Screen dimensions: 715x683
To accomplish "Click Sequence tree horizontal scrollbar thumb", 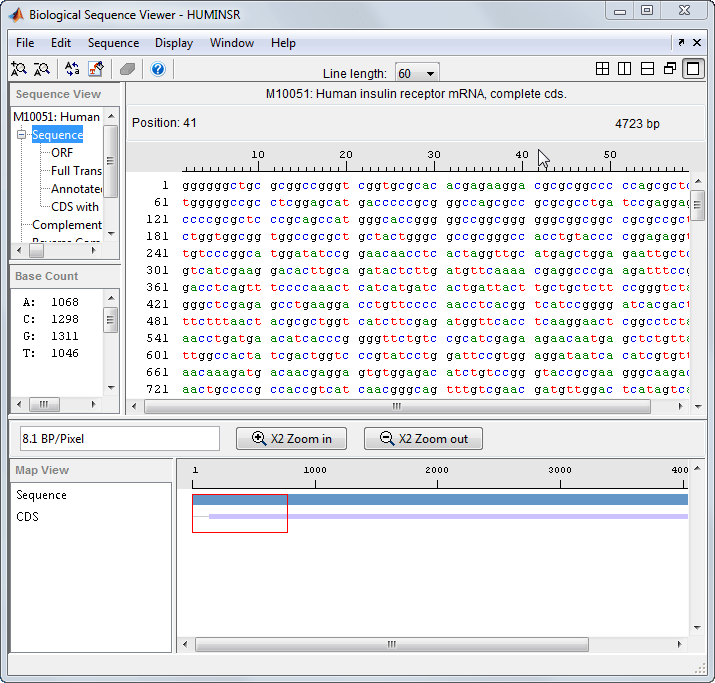I will click(x=36, y=250).
